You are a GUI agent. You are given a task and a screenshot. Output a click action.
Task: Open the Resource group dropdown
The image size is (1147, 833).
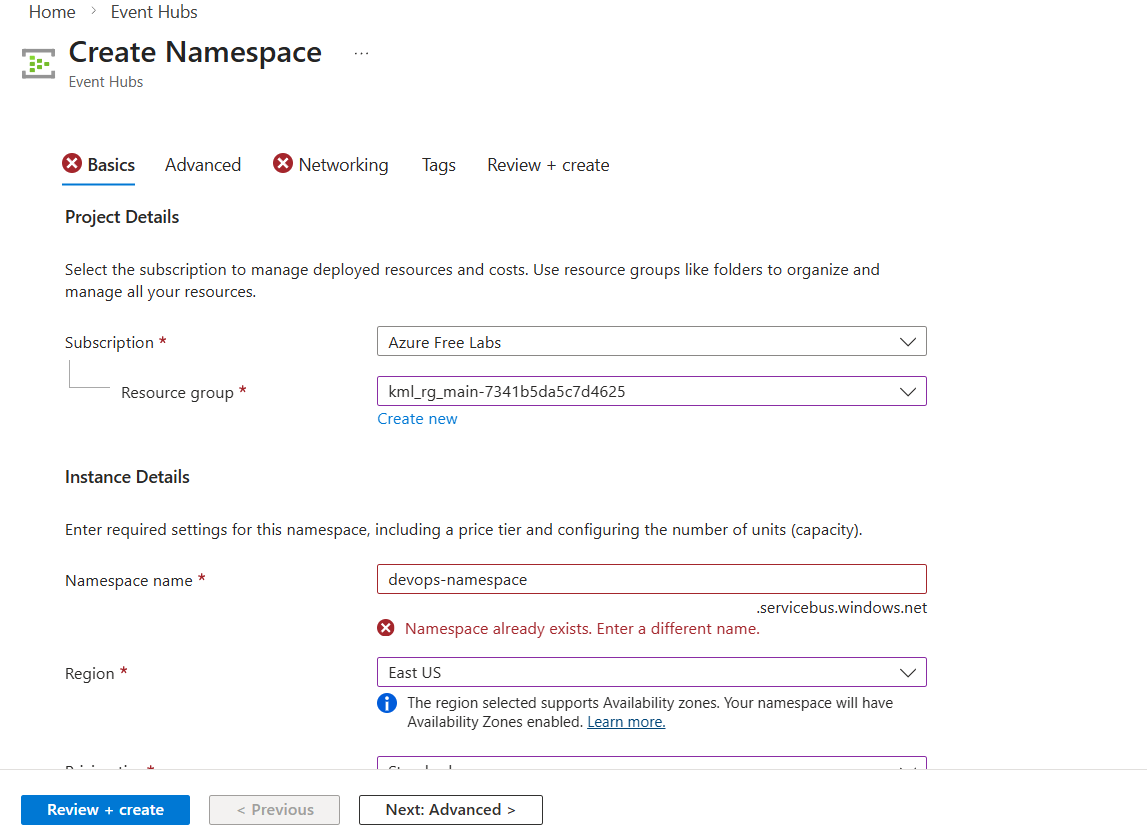651,391
